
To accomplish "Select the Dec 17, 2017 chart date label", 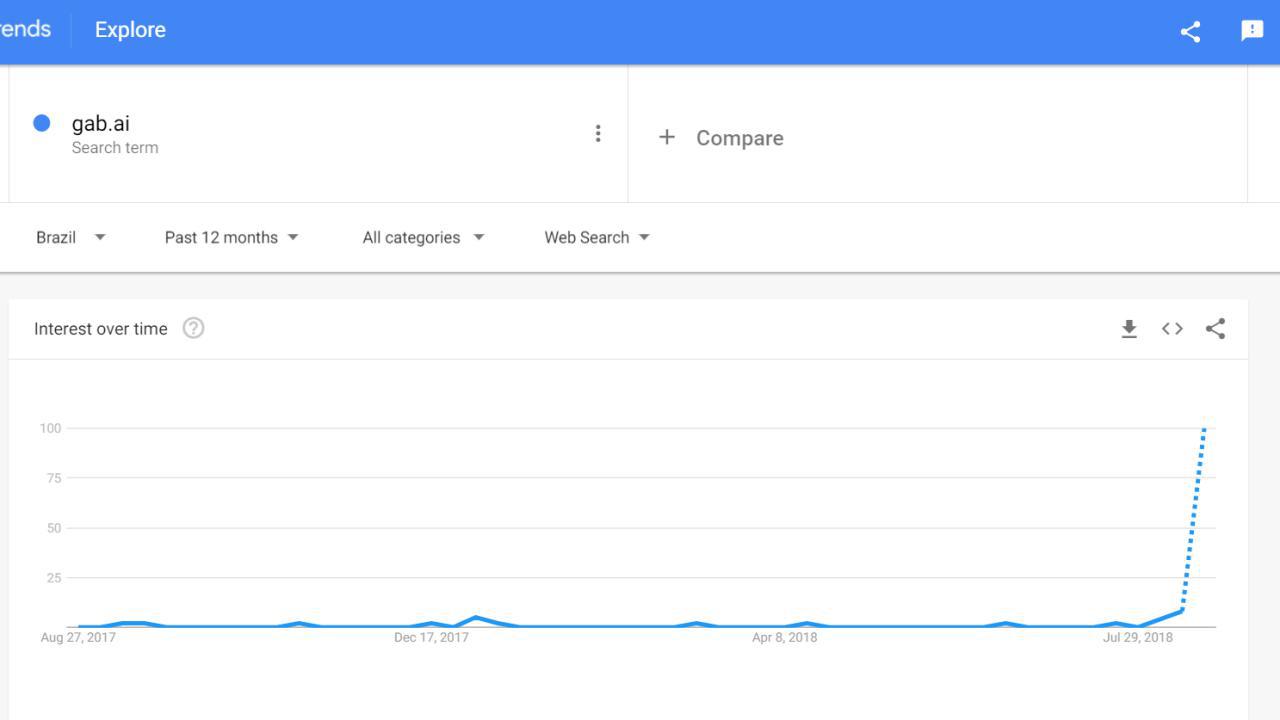I will [431, 637].
